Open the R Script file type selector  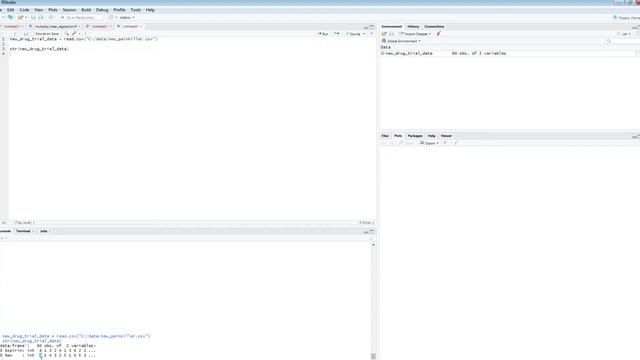[366, 223]
